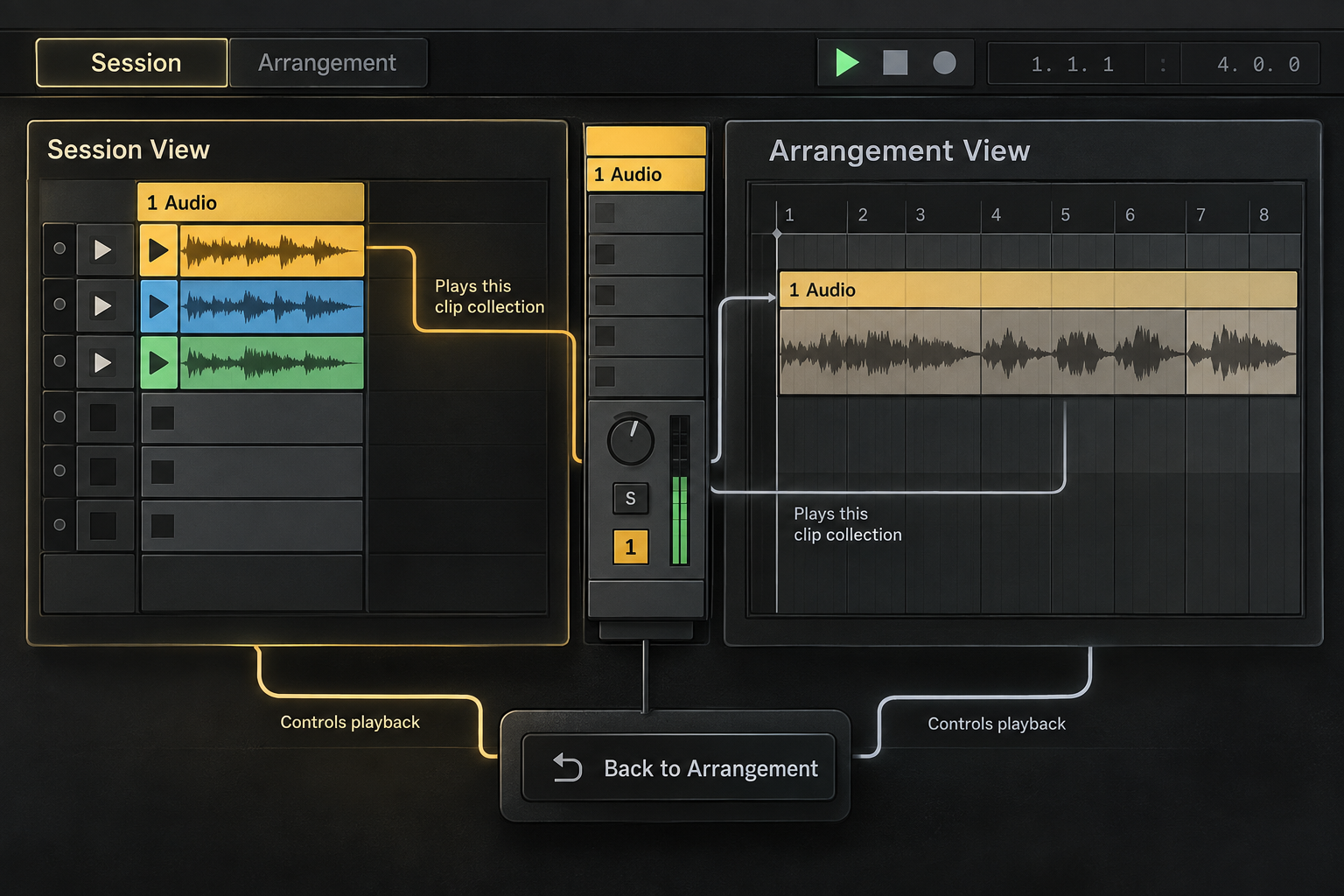Viewport: 1344px width, 896px height.
Task: Start playback with the green play button
Action: (x=846, y=63)
